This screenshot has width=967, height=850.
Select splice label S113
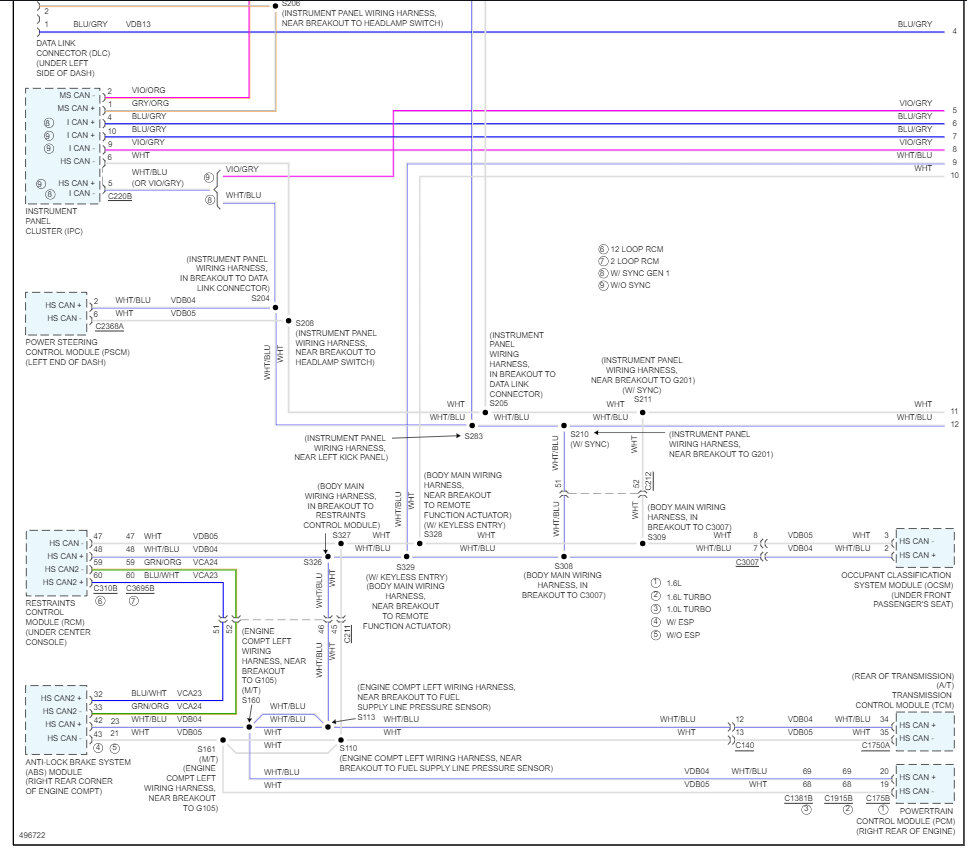coord(366,717)
